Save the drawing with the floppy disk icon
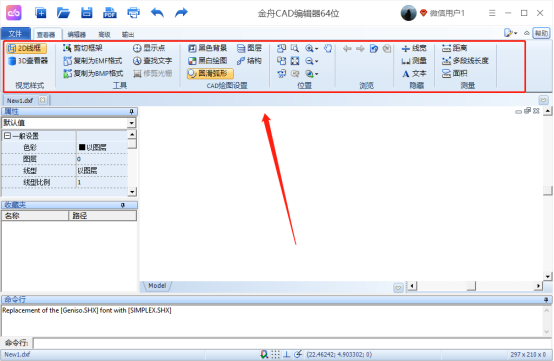The height and width of the screenshot is (361, 554). (87, 13)
